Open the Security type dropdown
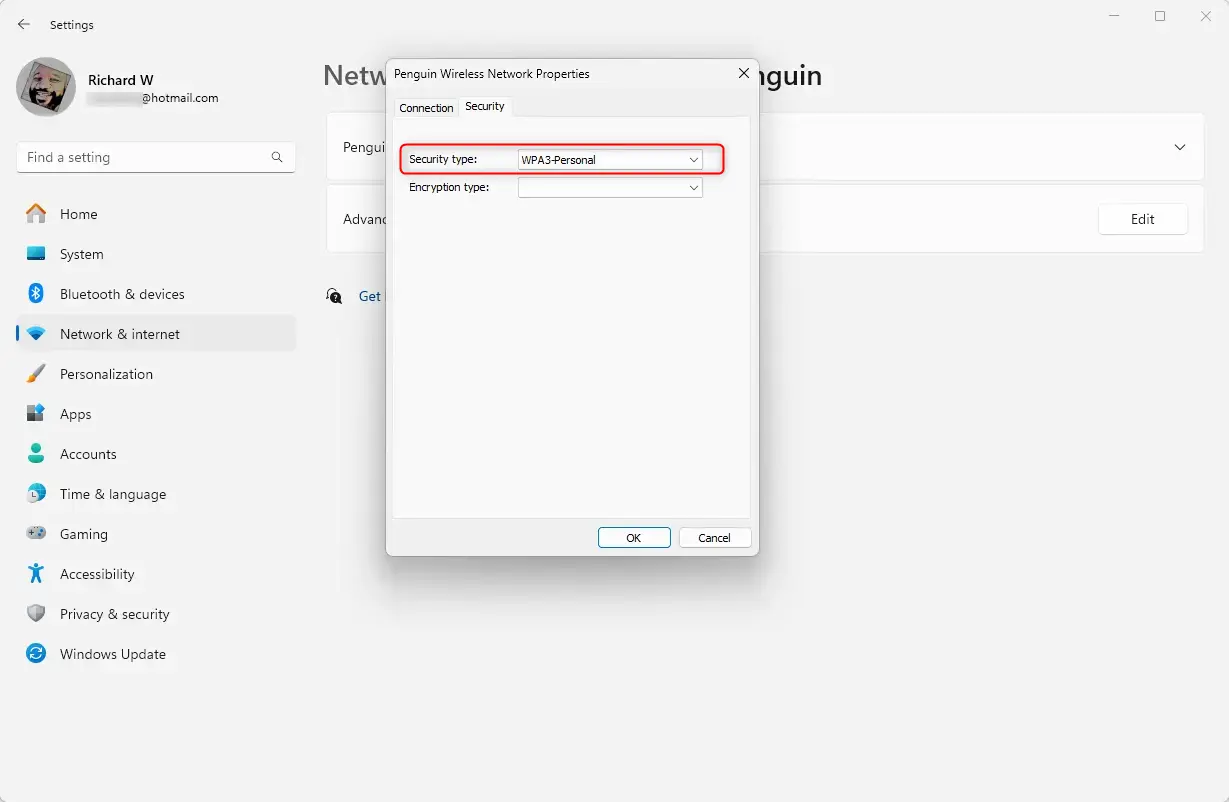1229x802 pixels. click(610, 160)
